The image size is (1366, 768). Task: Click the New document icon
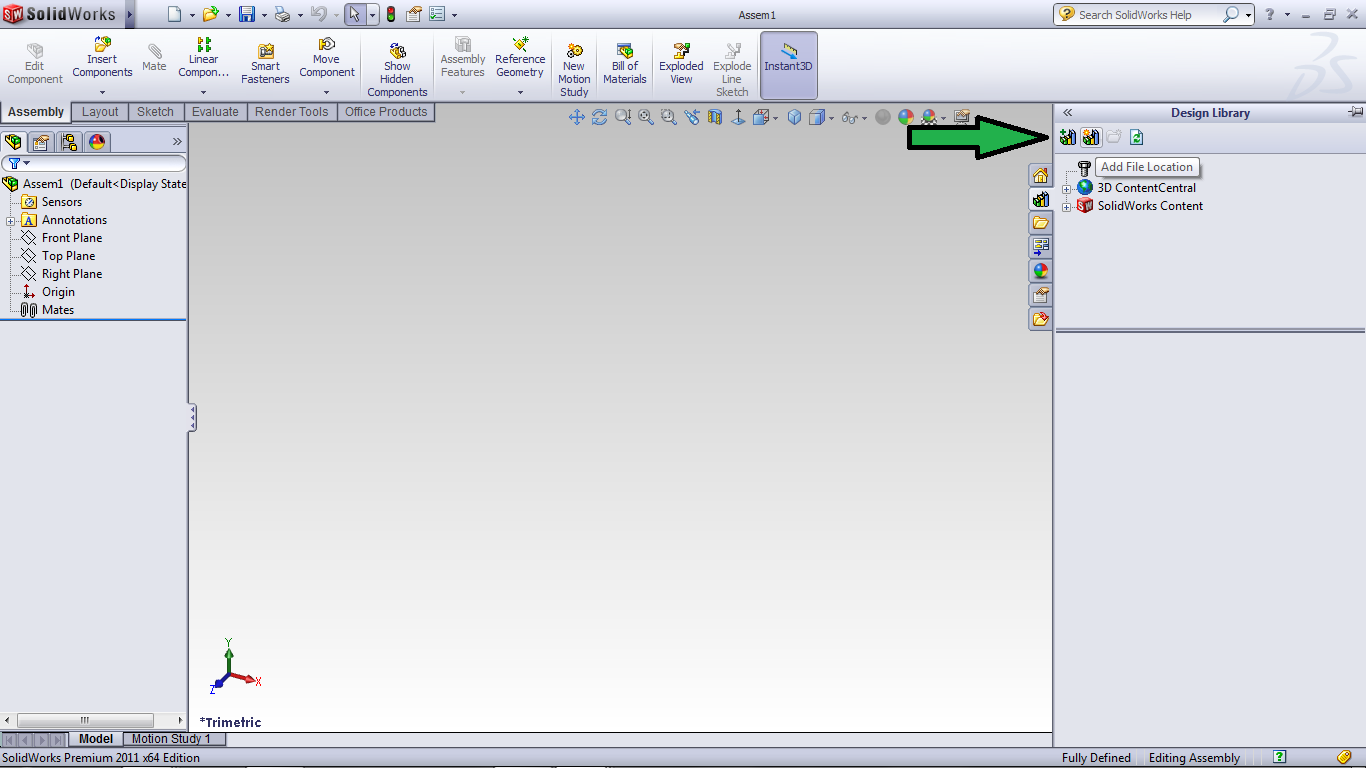[x=175, y=14]
